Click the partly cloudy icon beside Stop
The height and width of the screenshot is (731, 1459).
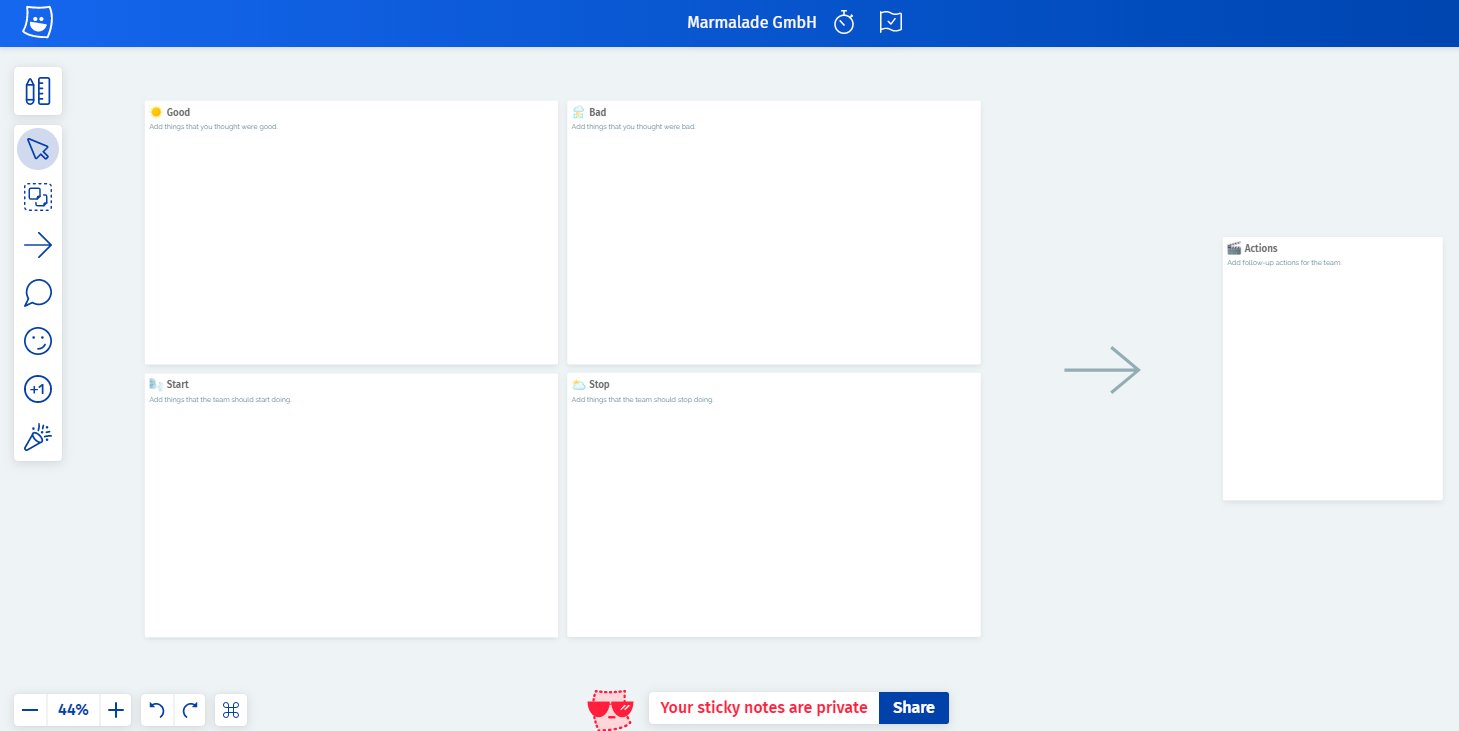tap(578, 384)
